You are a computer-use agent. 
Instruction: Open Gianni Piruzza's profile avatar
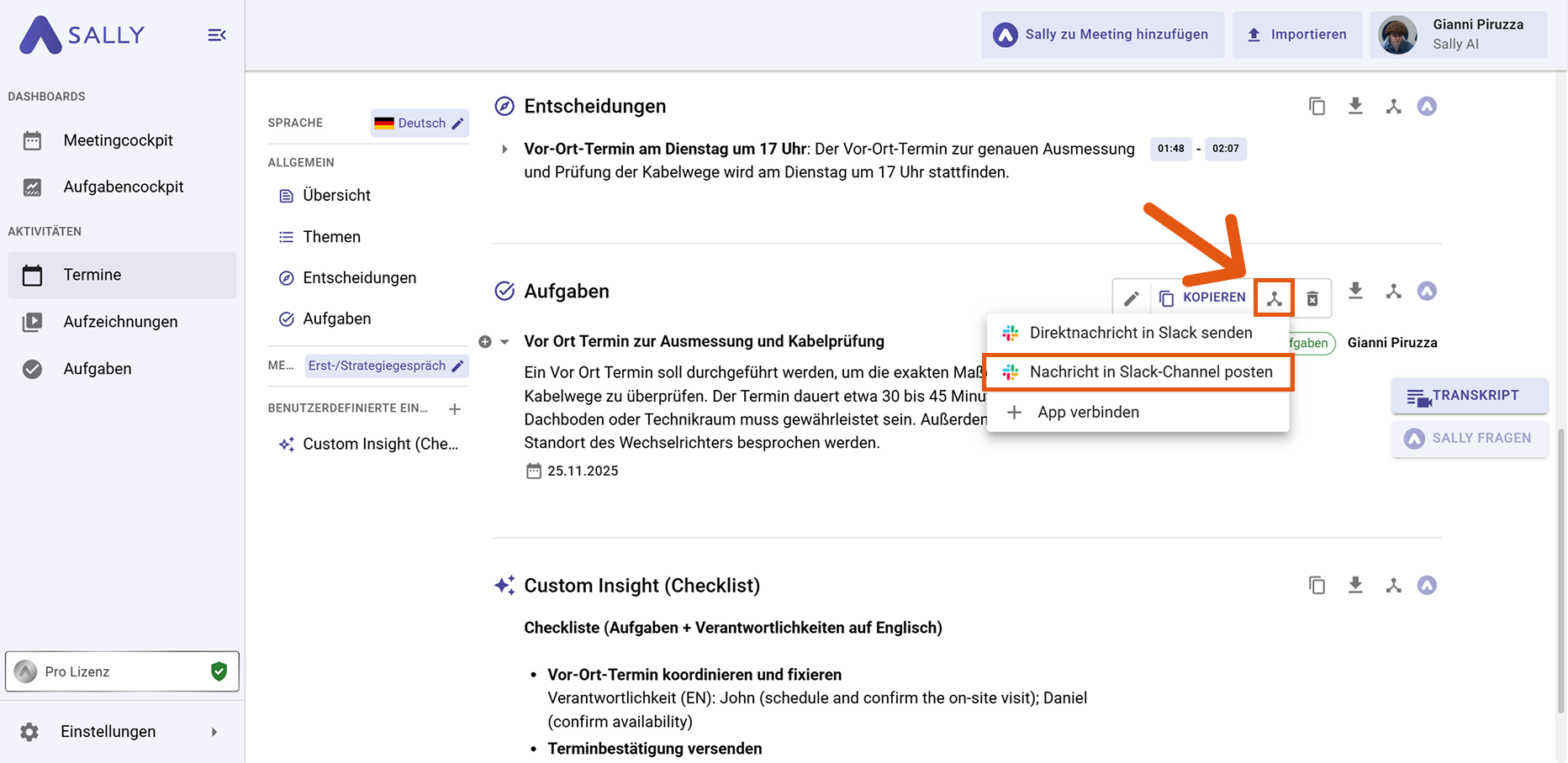coord(1397,34)
